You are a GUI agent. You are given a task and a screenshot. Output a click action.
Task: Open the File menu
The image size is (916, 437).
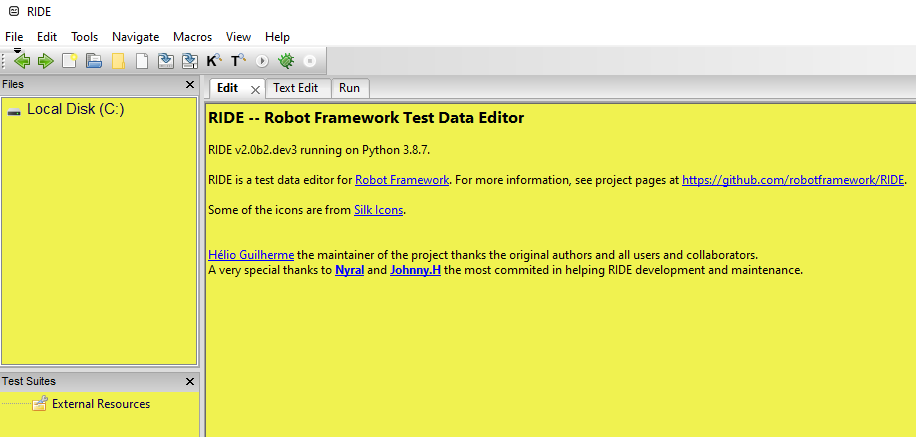click(x=14, y=37)
